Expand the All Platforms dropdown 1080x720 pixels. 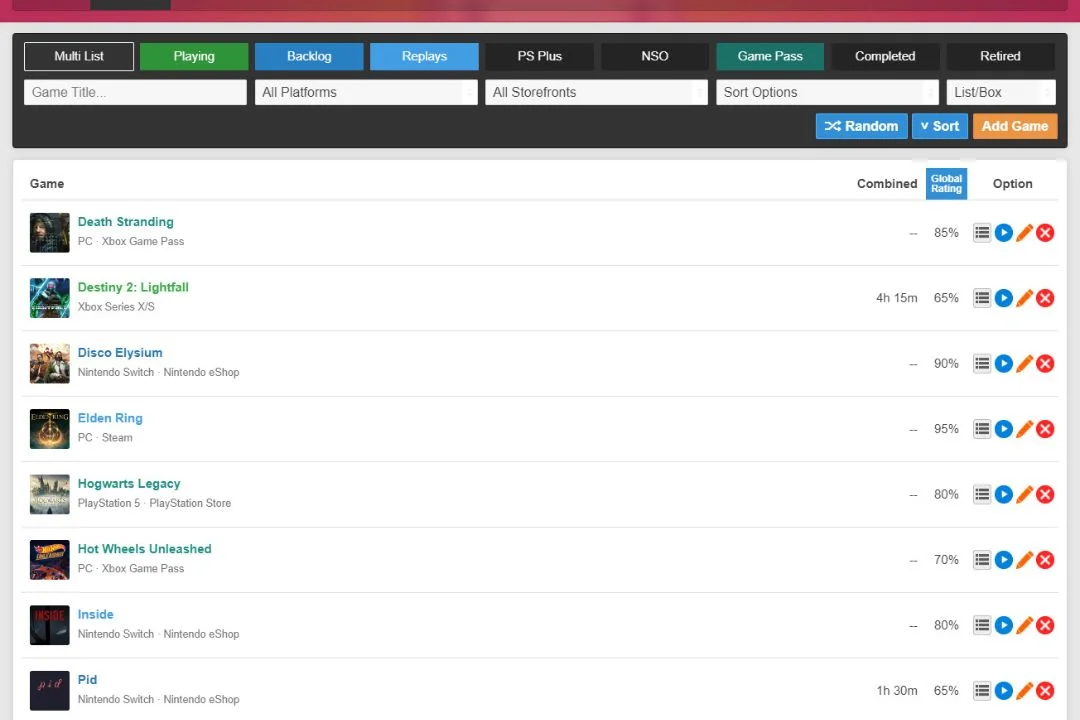tap(366, 92)
